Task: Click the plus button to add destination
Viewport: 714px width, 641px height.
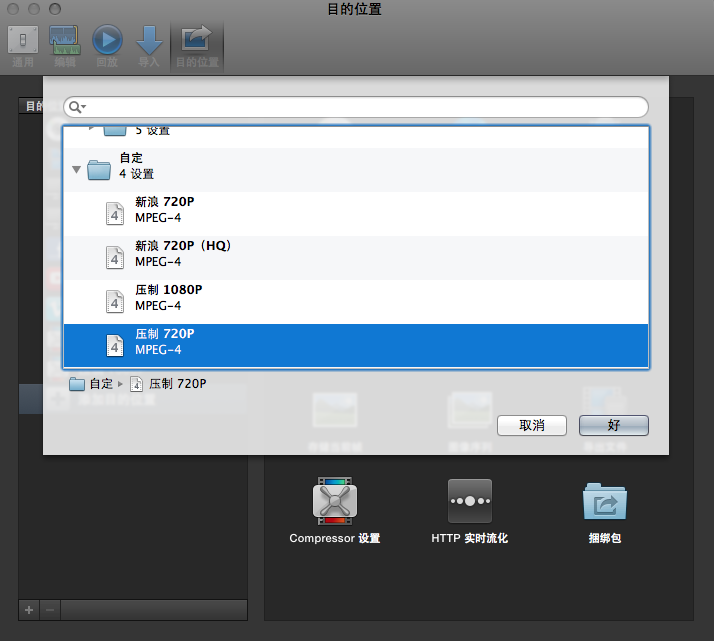Action: 29,609
